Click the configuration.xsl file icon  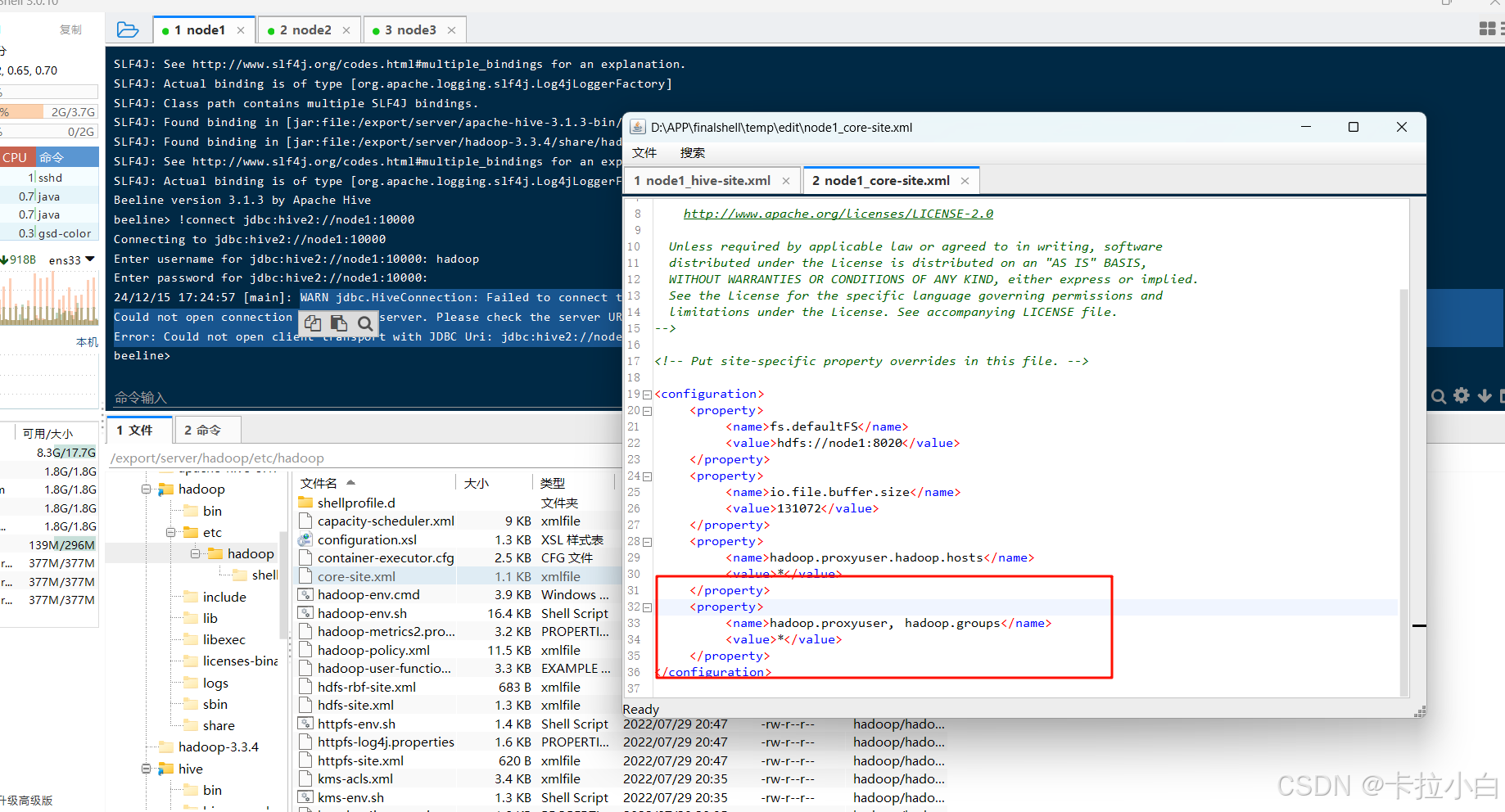tap(305, 539)
